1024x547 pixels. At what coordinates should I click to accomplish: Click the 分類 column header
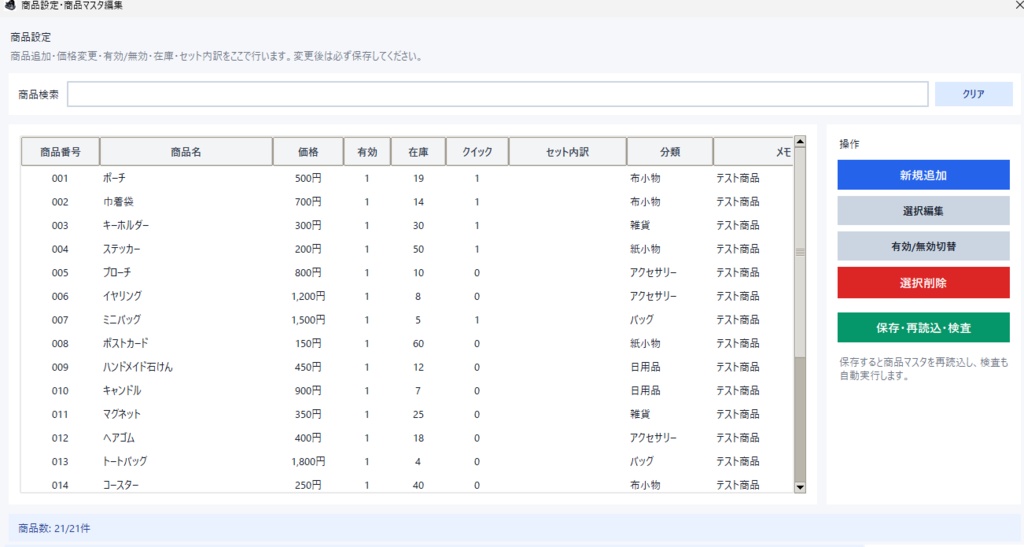[x=670, y=151]
